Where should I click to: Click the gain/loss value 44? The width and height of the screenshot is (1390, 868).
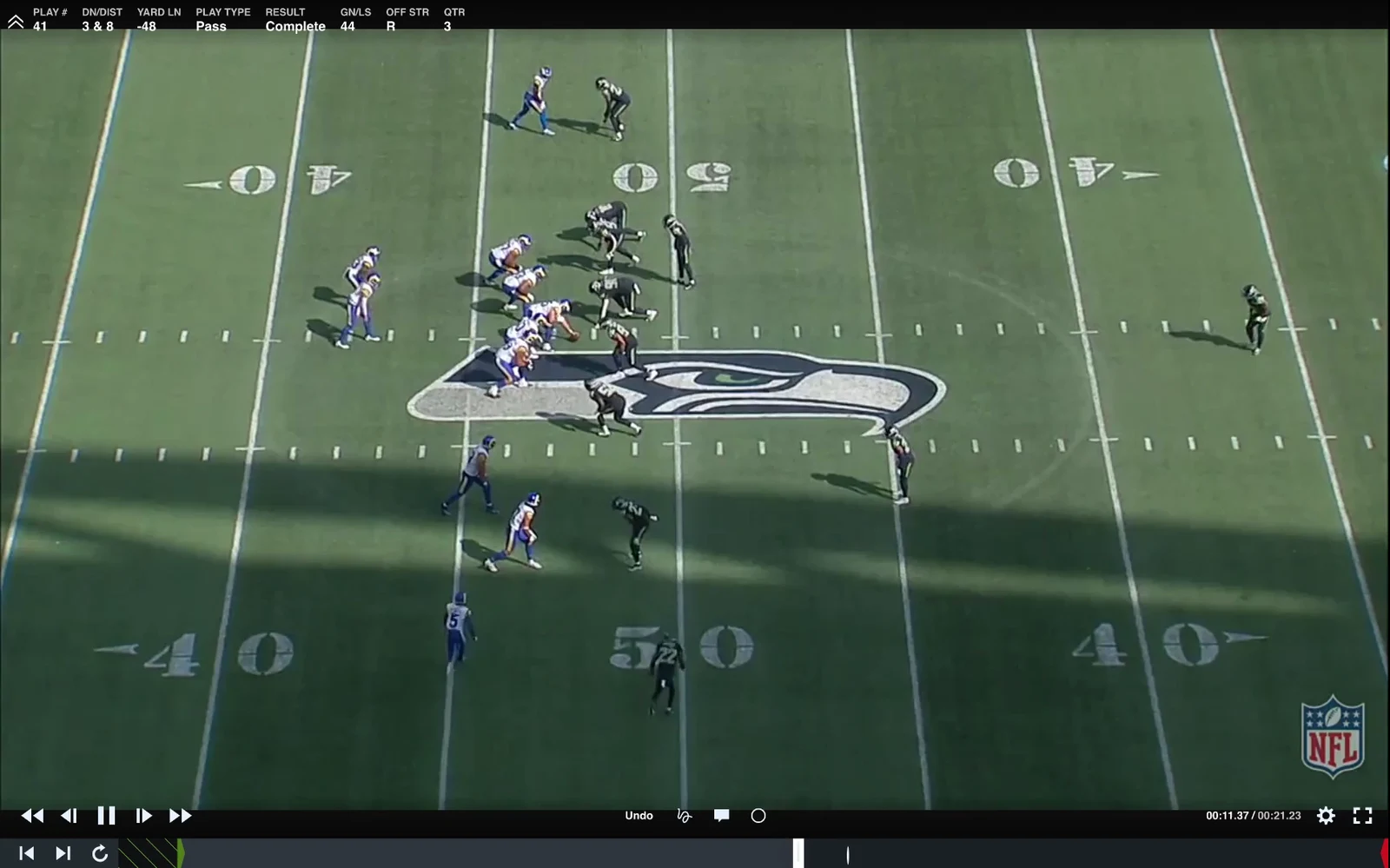pos(347,27)
